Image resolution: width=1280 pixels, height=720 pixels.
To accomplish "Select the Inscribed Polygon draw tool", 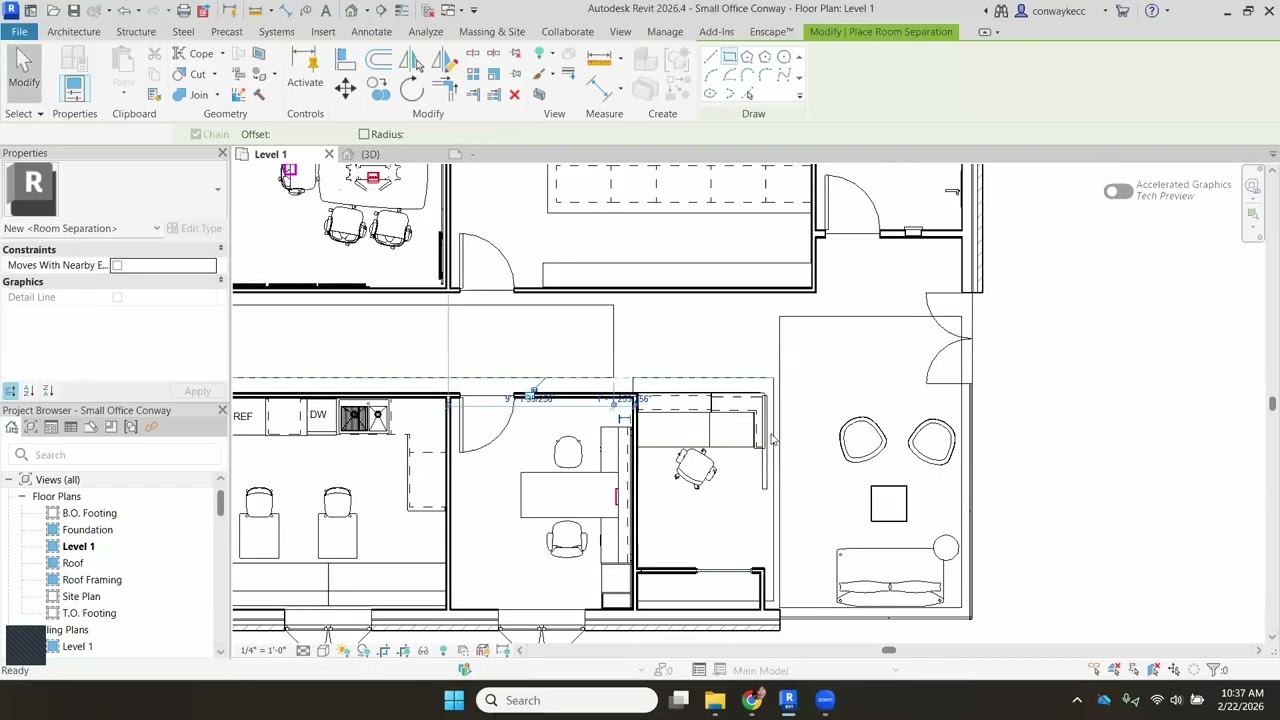I will [x=747, y=57].
